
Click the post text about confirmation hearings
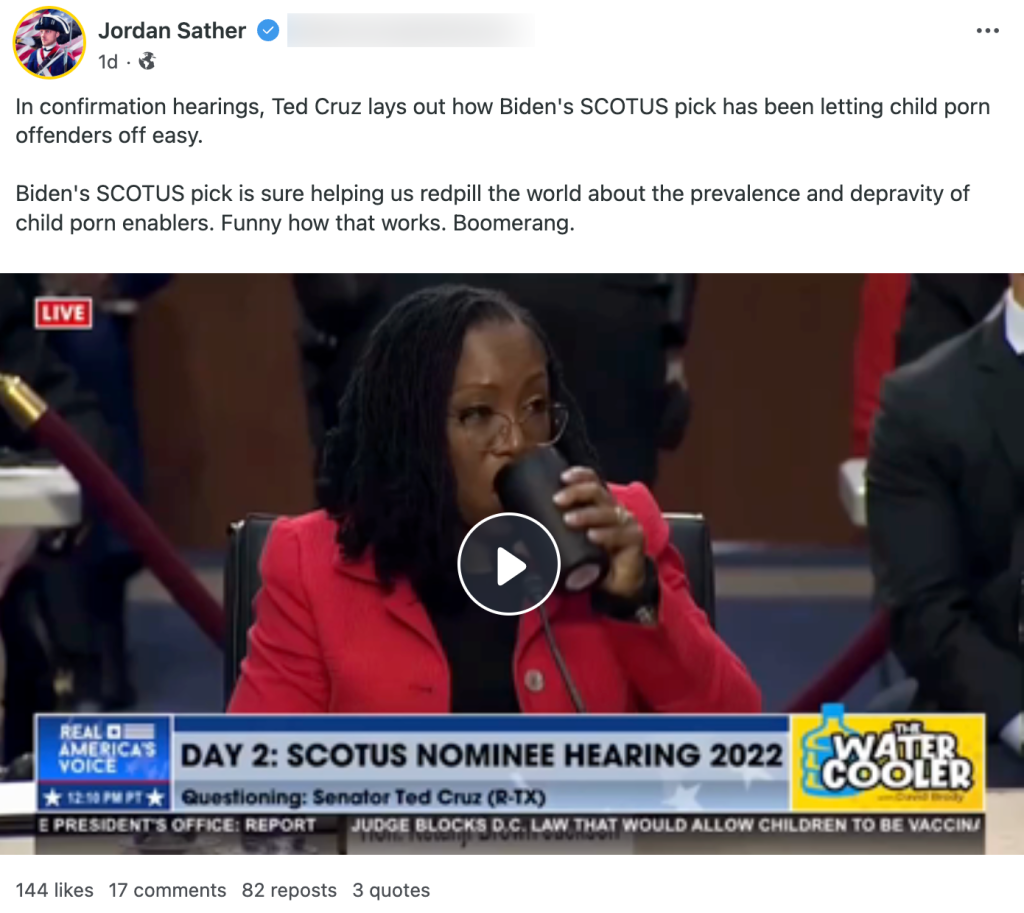click(503, 121)
